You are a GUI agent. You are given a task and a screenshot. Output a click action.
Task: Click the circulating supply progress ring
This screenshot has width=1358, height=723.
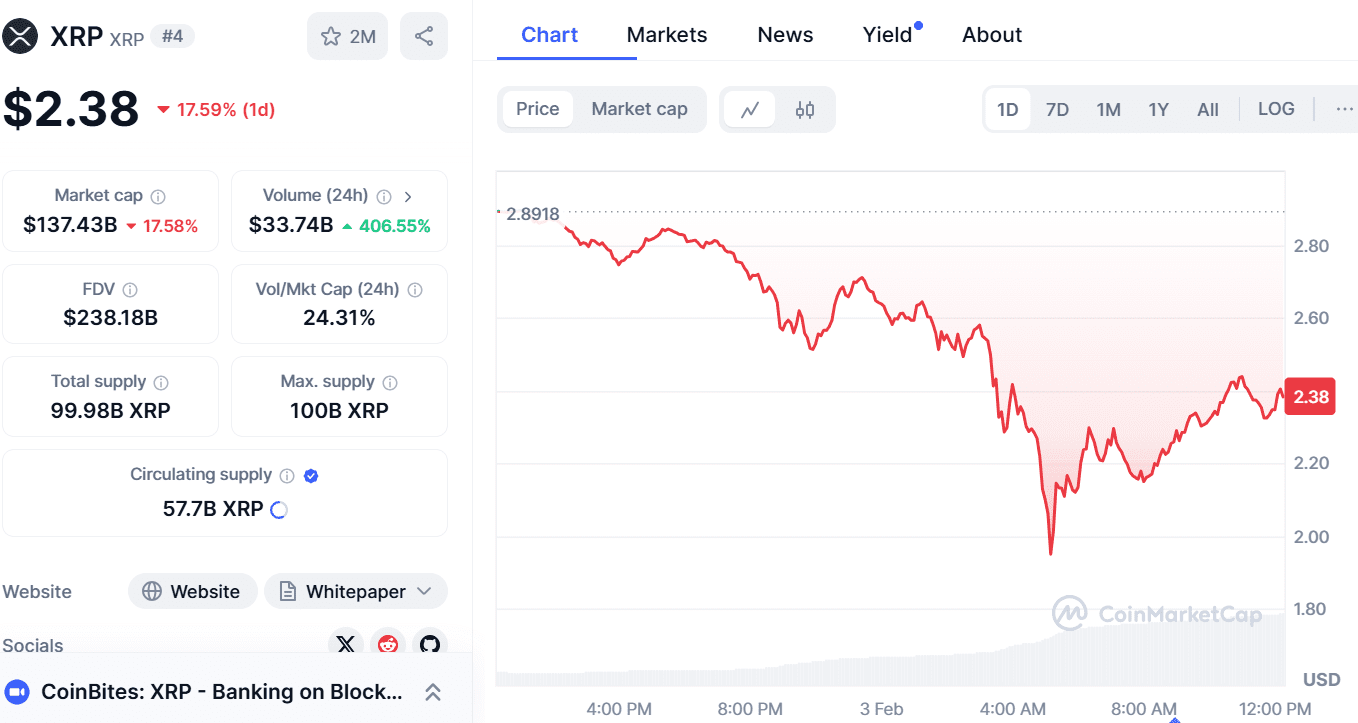(278, 509)
